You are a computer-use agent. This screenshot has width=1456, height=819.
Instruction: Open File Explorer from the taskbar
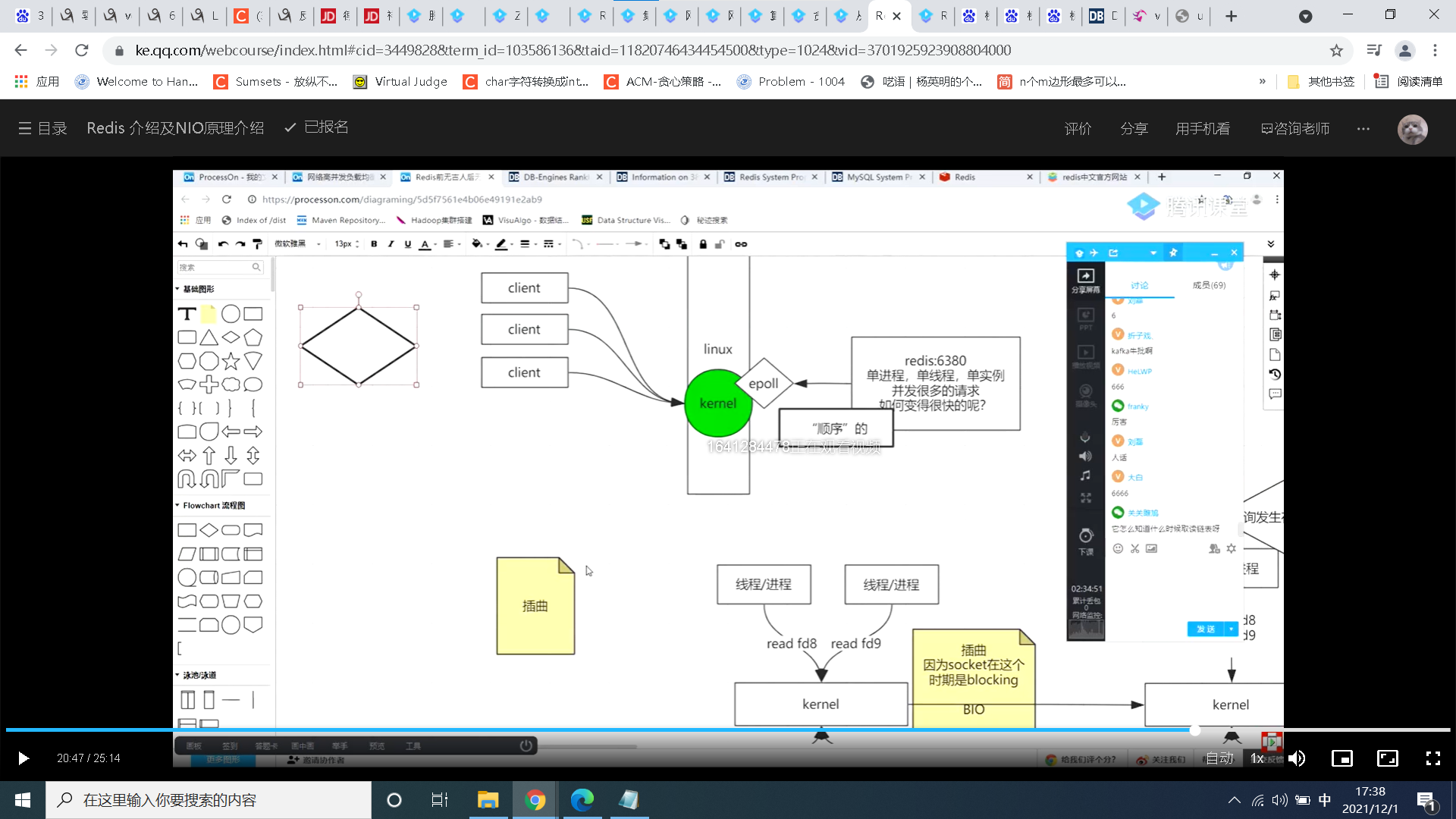[x=488, y=800]
